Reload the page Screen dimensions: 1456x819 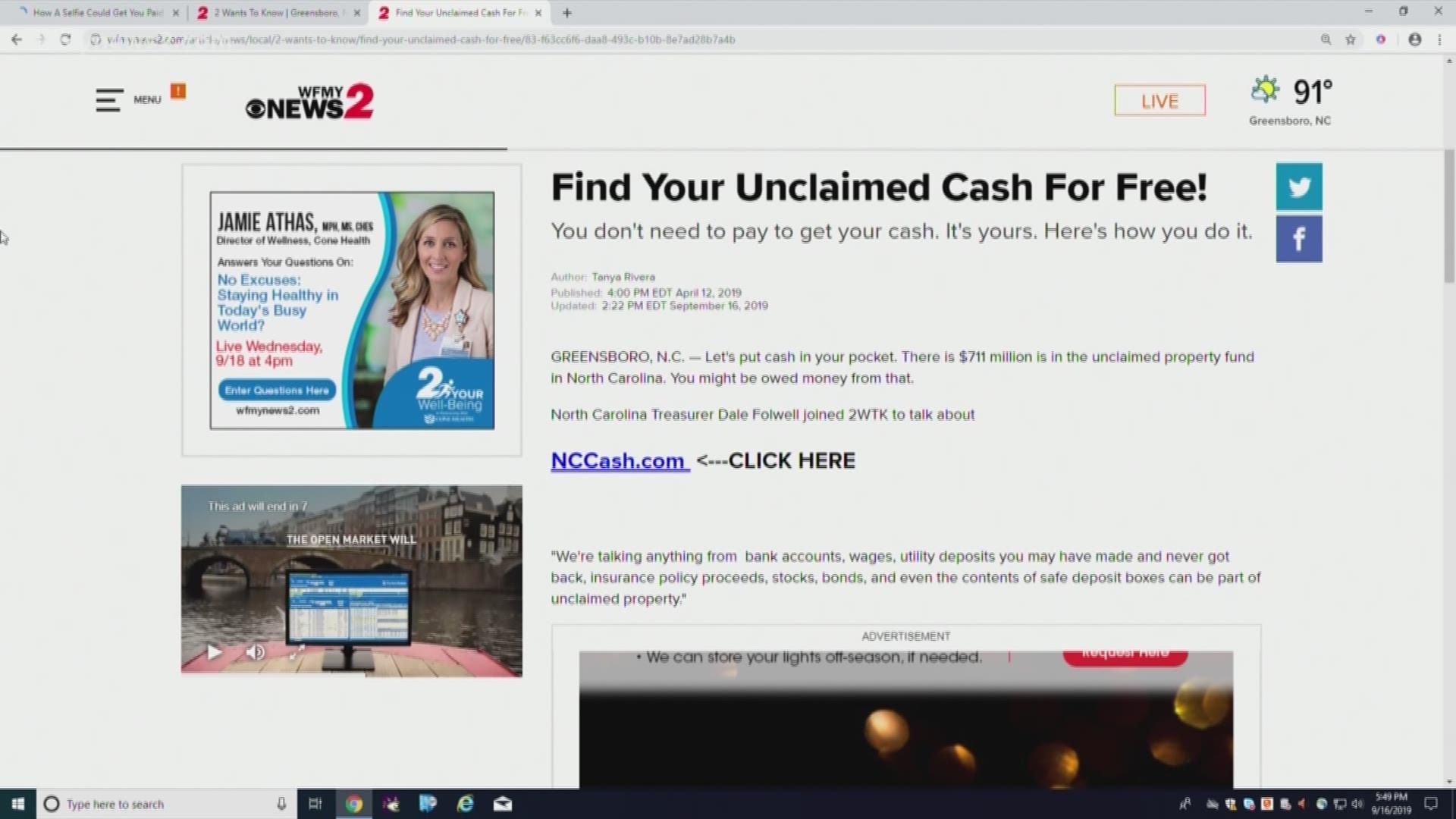coord(65,39)
